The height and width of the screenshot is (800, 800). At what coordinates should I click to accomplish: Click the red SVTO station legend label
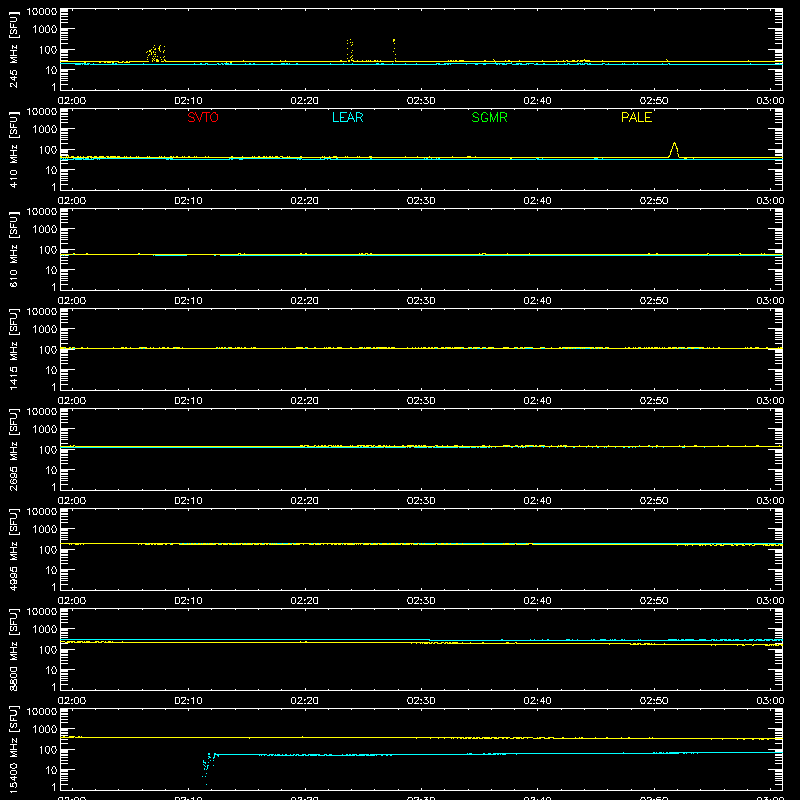pyautogui.click(x=203, y=117)
